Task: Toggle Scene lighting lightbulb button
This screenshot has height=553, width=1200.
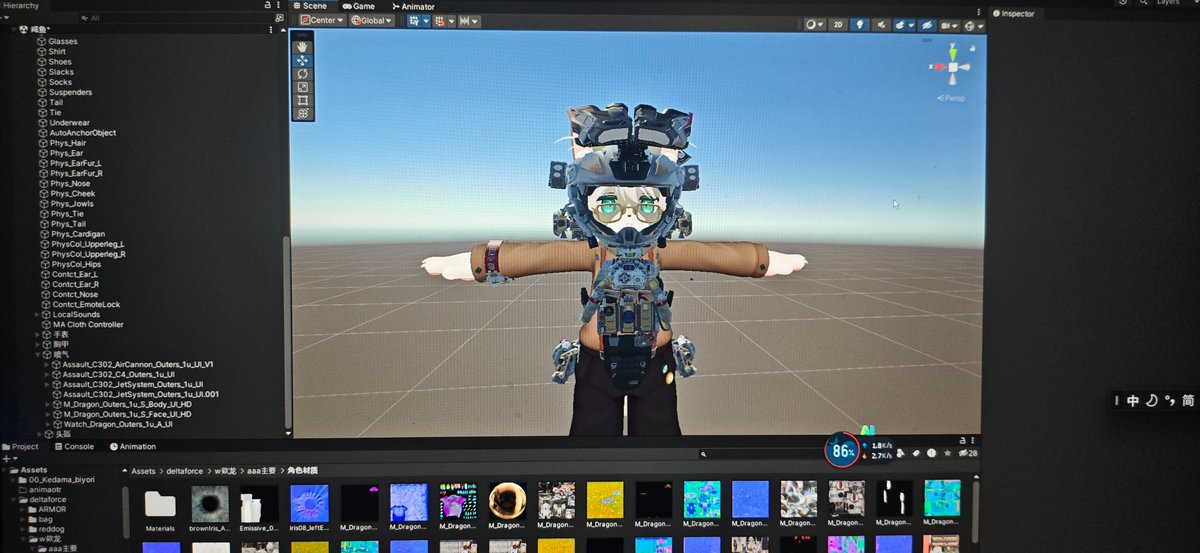Action: click(x=858, y=25)
